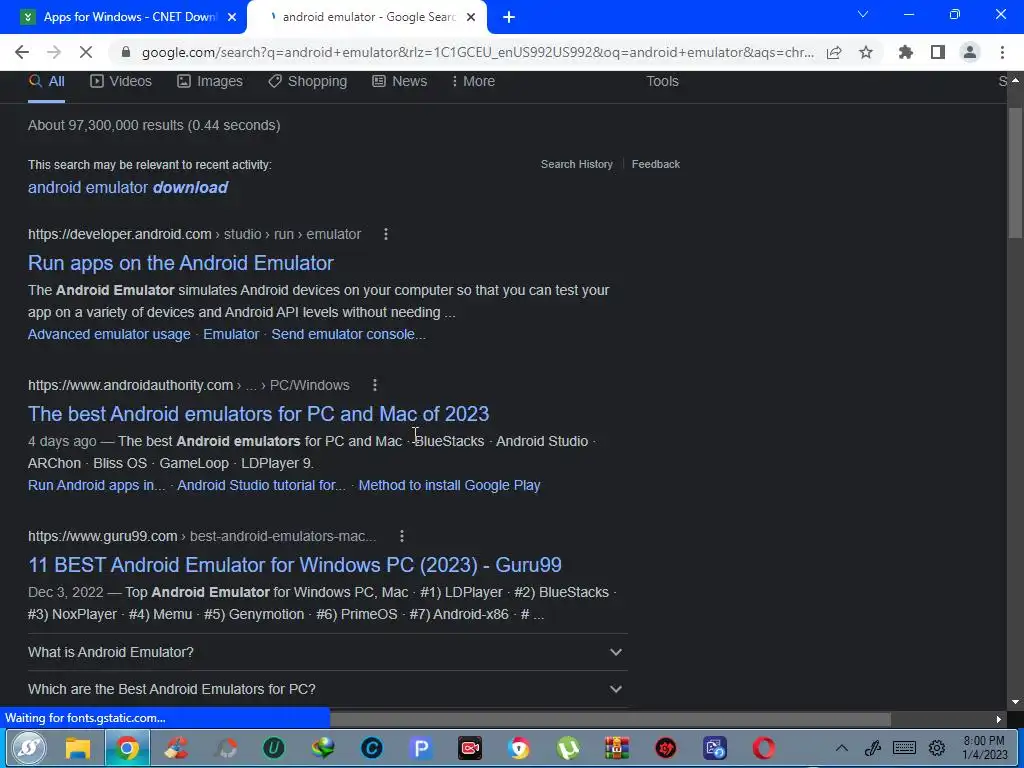Close the android emulator Google Search tab

(x=471, y=18)
